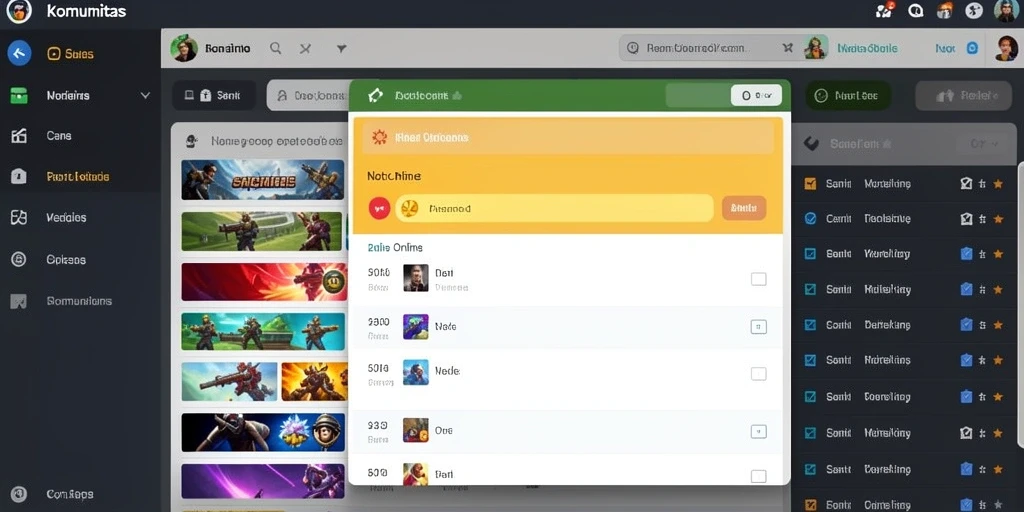Image resolution: width=1024 pixels, height=512 pixels.
Task: Click the green Nnat Lsec button
Action: tap(848, 96)
